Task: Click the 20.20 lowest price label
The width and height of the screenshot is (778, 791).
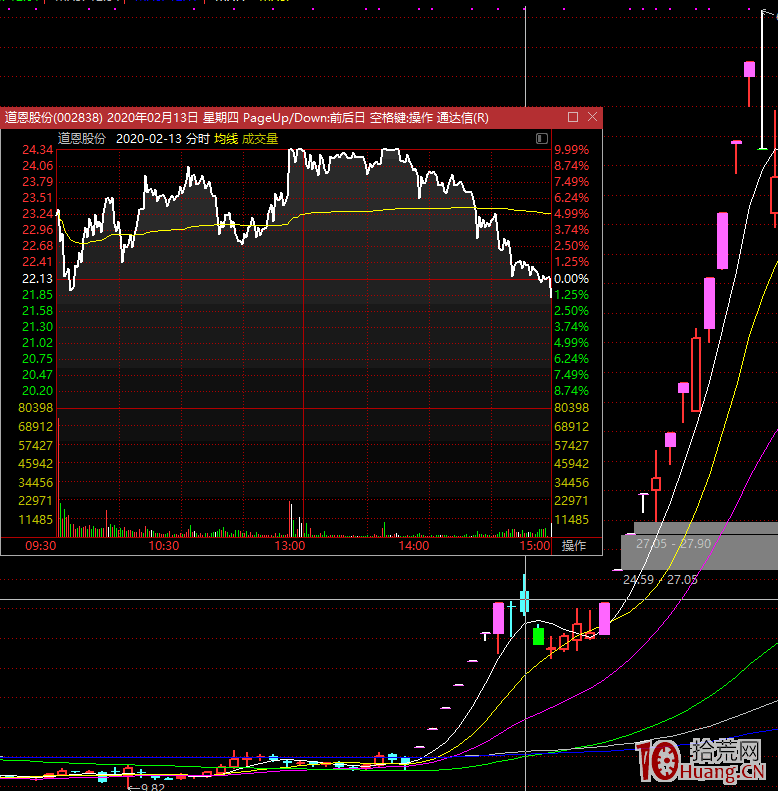Action: click(37, 391)
